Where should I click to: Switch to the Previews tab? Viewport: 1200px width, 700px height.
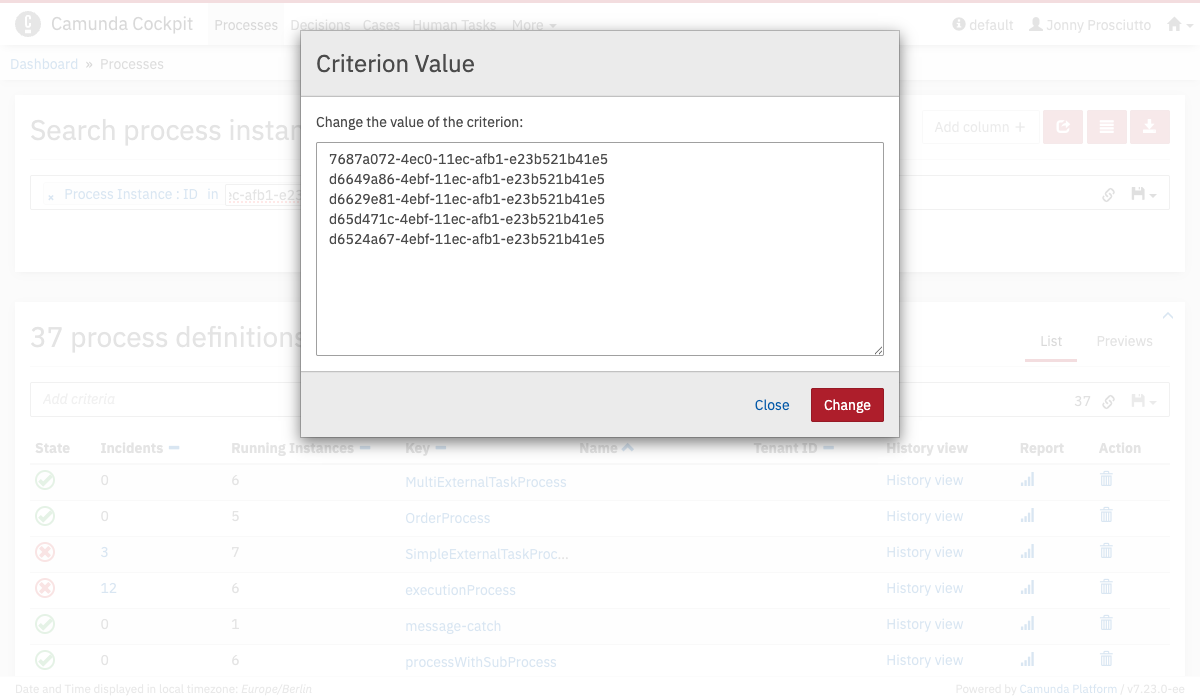coord(1124,341)
